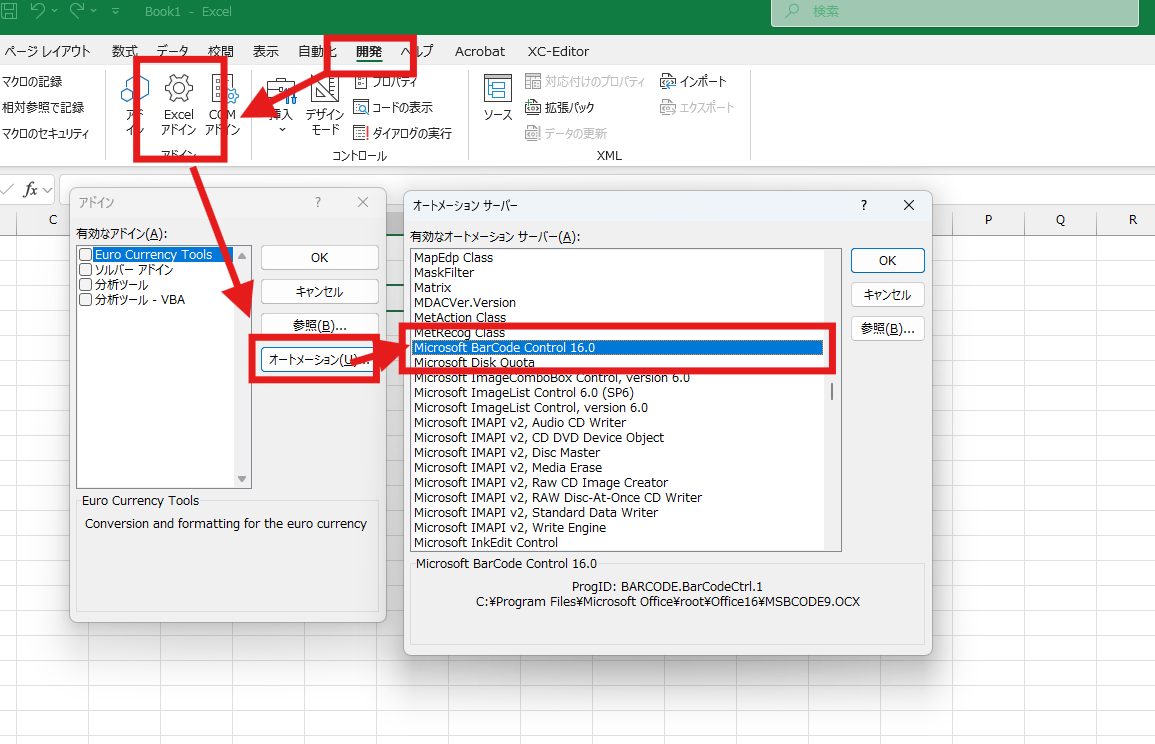Open the Insert controls dropdown

281,106
